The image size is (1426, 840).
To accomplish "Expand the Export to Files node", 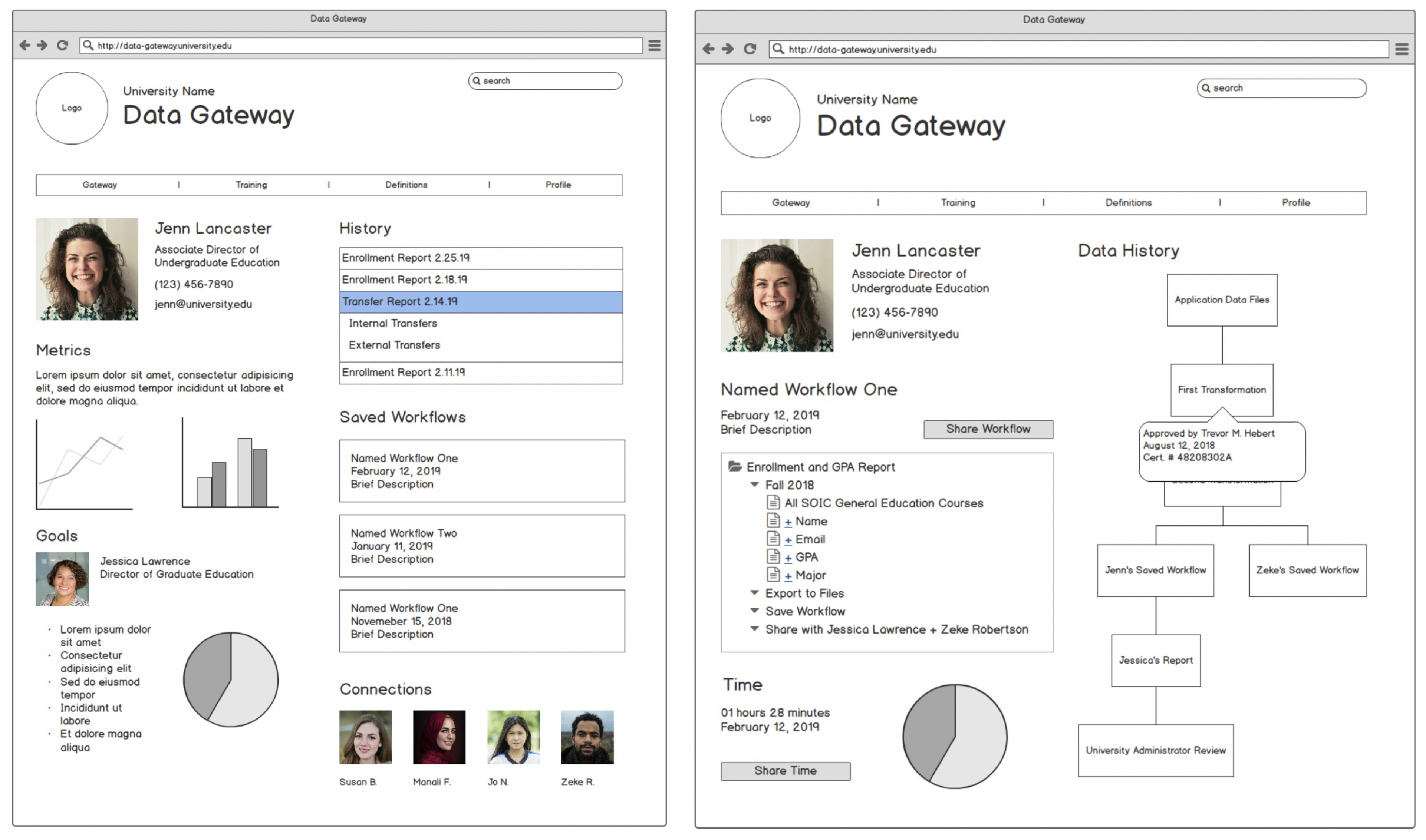I will pyautogui.click(x=754, y=593).
